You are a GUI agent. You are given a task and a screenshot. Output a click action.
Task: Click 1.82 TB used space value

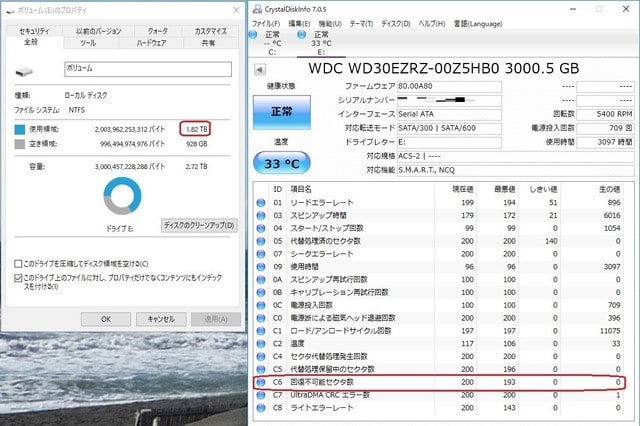[x=197, y=129]
